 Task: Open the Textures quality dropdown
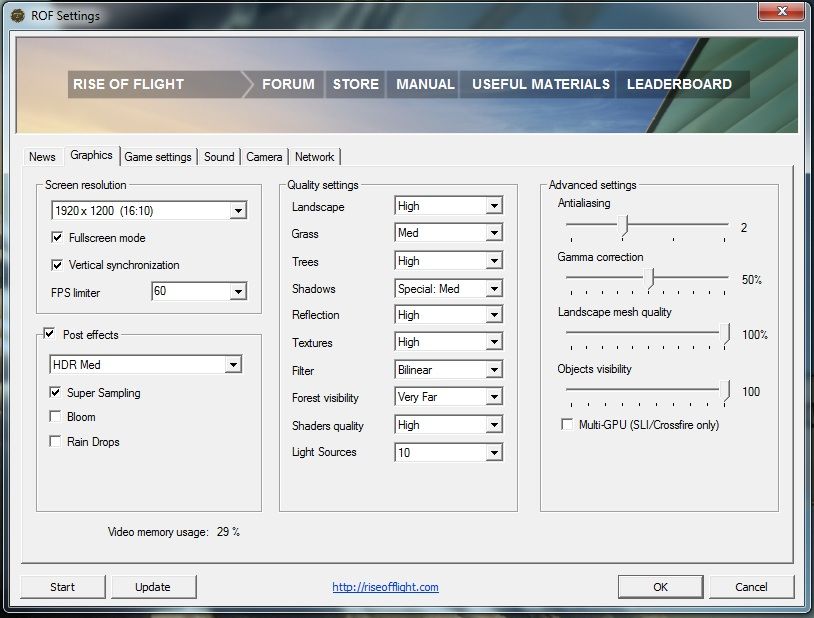pyautogui.click(x=449, y=342)
